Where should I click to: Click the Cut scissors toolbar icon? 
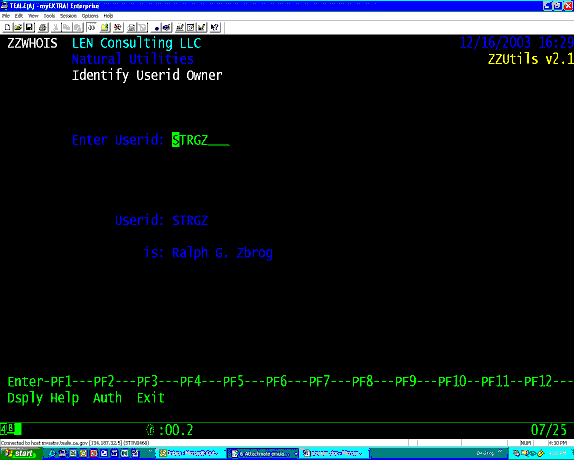55,27
